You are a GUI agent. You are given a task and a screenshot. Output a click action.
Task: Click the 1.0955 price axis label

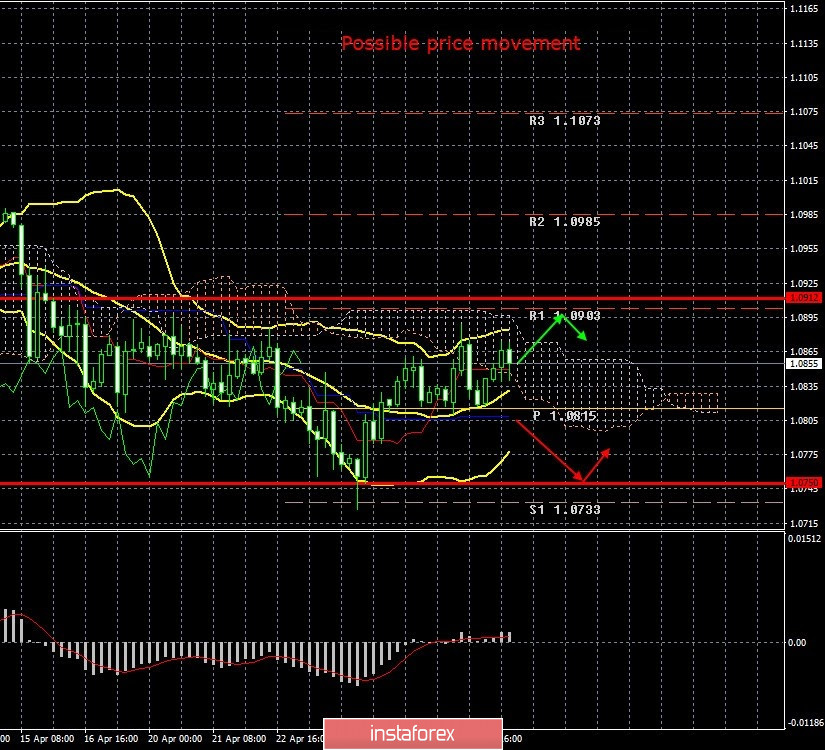[x=804, y=249]
